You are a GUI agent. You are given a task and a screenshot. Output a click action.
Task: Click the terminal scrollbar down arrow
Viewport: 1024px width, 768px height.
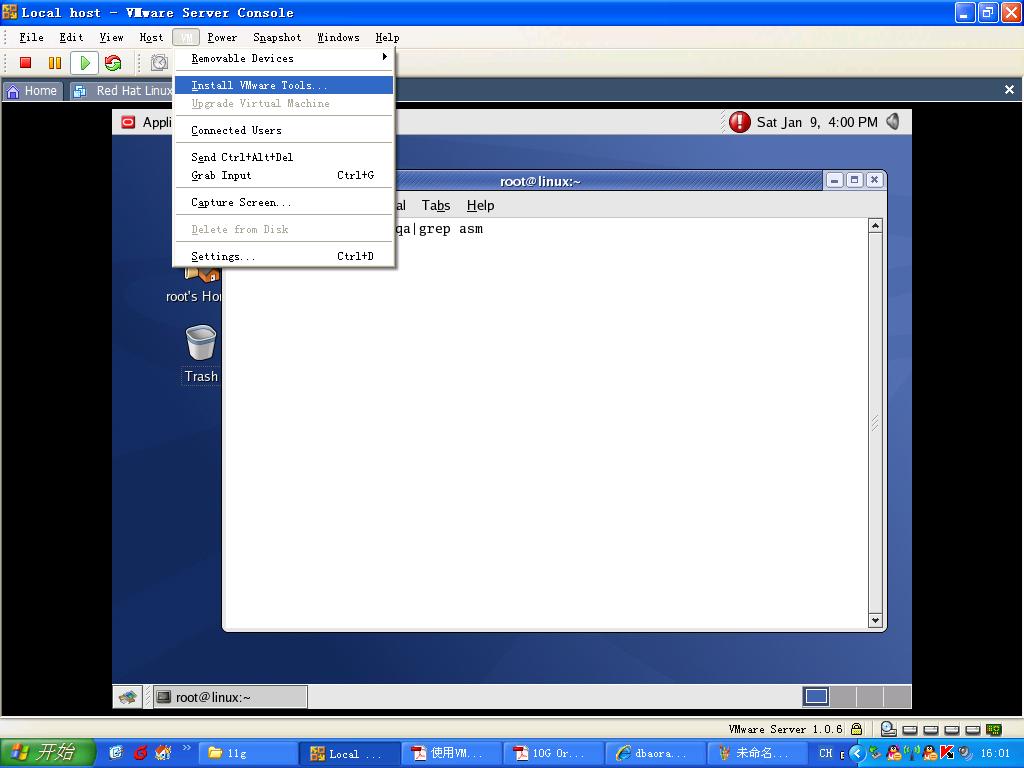point(875,620)
